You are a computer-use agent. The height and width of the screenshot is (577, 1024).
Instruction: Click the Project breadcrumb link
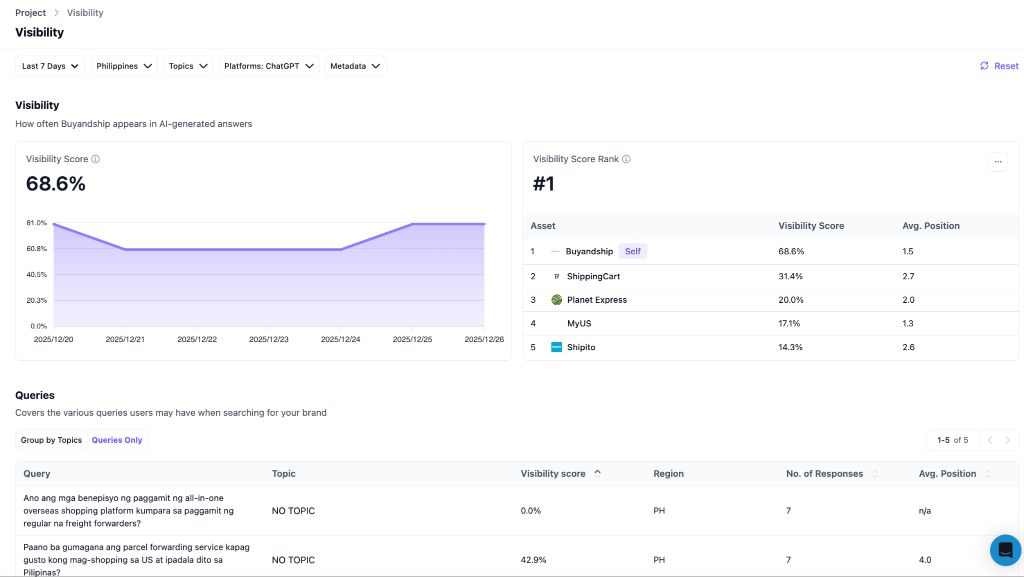(x=31, y=13)
